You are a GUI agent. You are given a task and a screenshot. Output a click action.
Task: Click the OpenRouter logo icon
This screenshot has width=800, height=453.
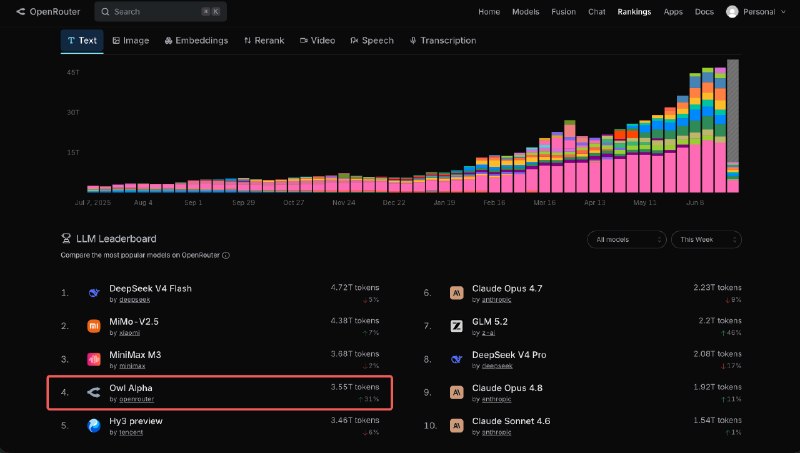pyautogui.click(x=20, y=11)
